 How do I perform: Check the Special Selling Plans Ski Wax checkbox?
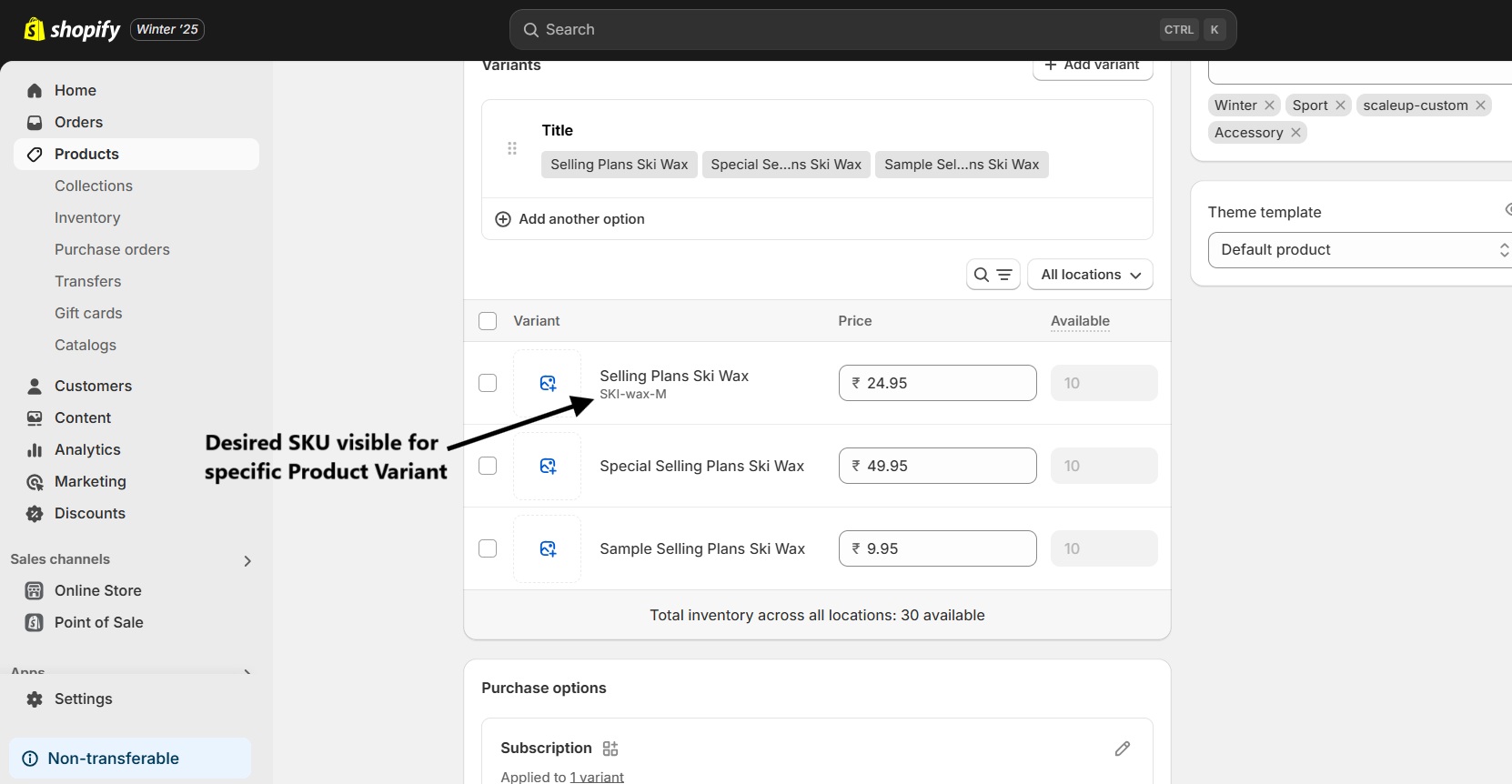click(488, 466)
